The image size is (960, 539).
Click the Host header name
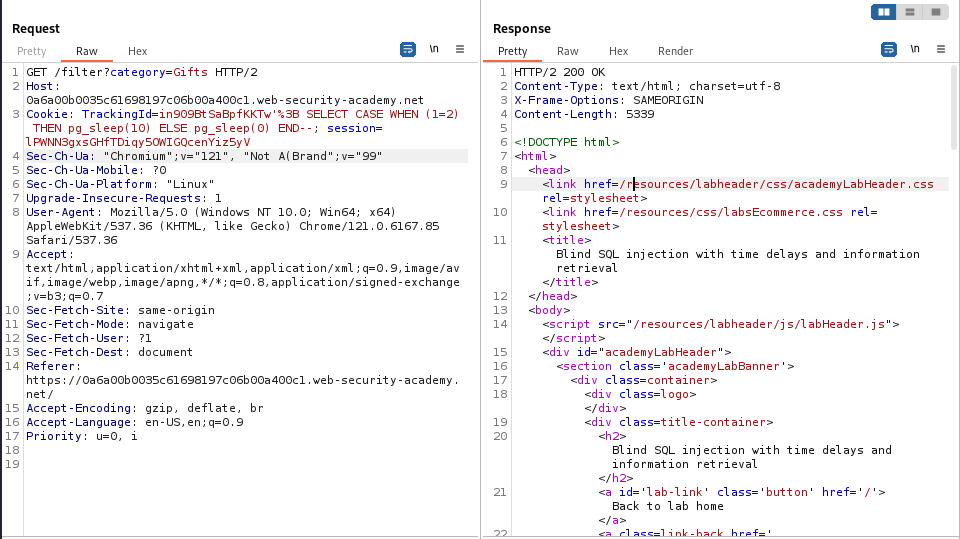tap(40, 86)
